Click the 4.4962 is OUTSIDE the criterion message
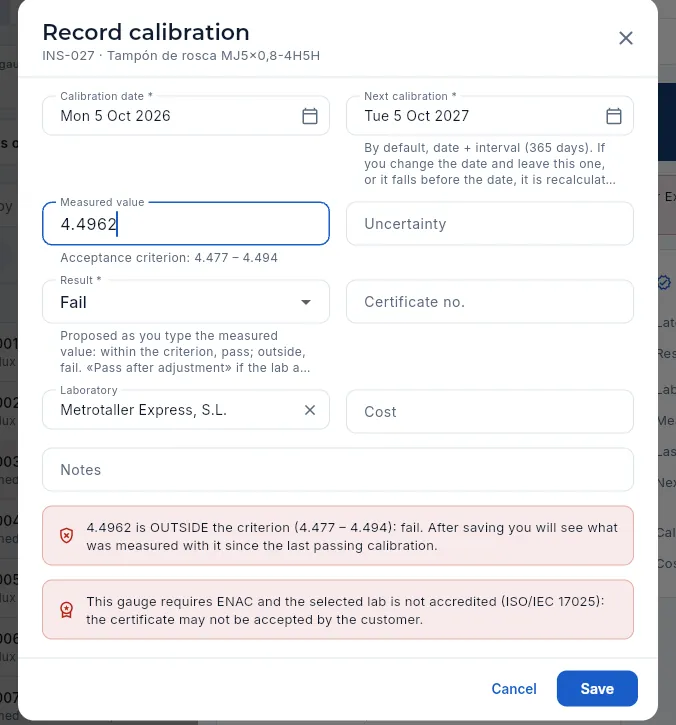The height and width of the screenshot is (725, 676). click(x=352, y=536)
